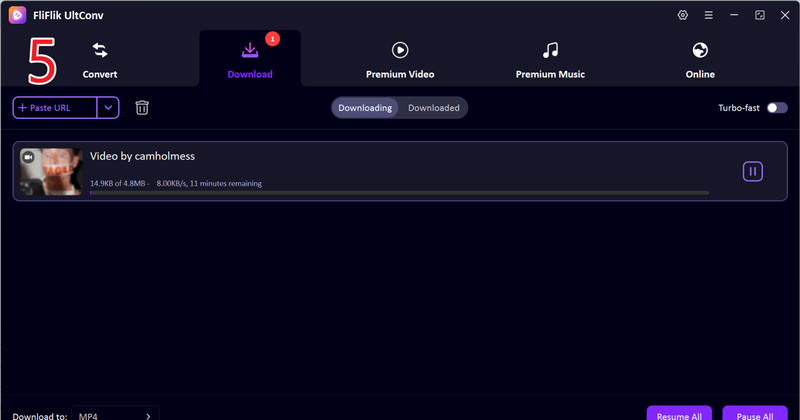Screen dimensions: 800x420
Task: Open the Online tab
Action: (x=700, y=60)
